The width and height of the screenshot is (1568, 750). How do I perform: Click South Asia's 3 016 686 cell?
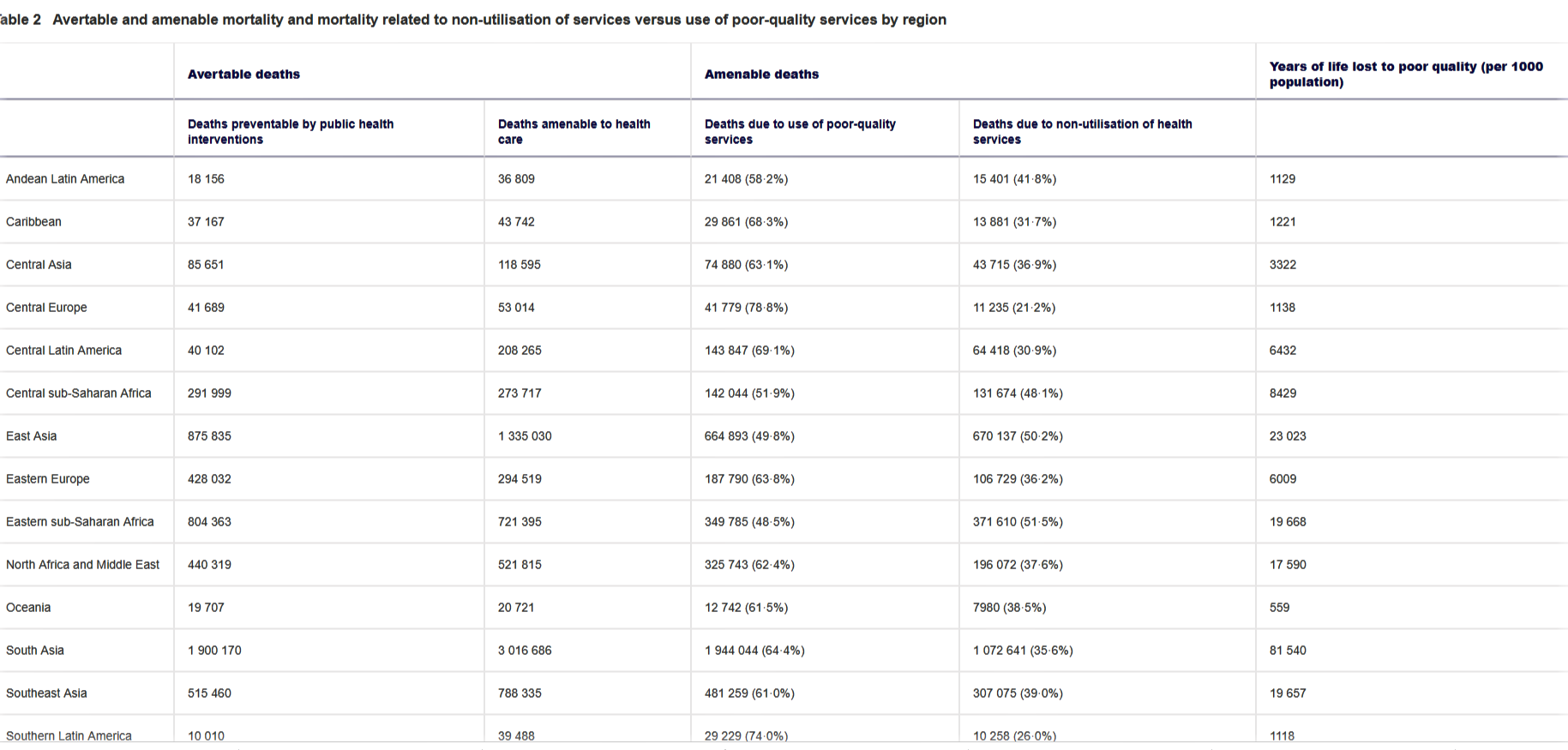click(525, 651)
